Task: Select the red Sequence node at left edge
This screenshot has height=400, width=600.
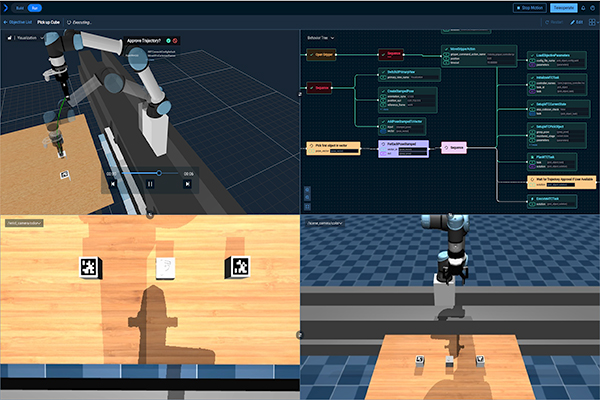Action: click(x=319, y=88)
